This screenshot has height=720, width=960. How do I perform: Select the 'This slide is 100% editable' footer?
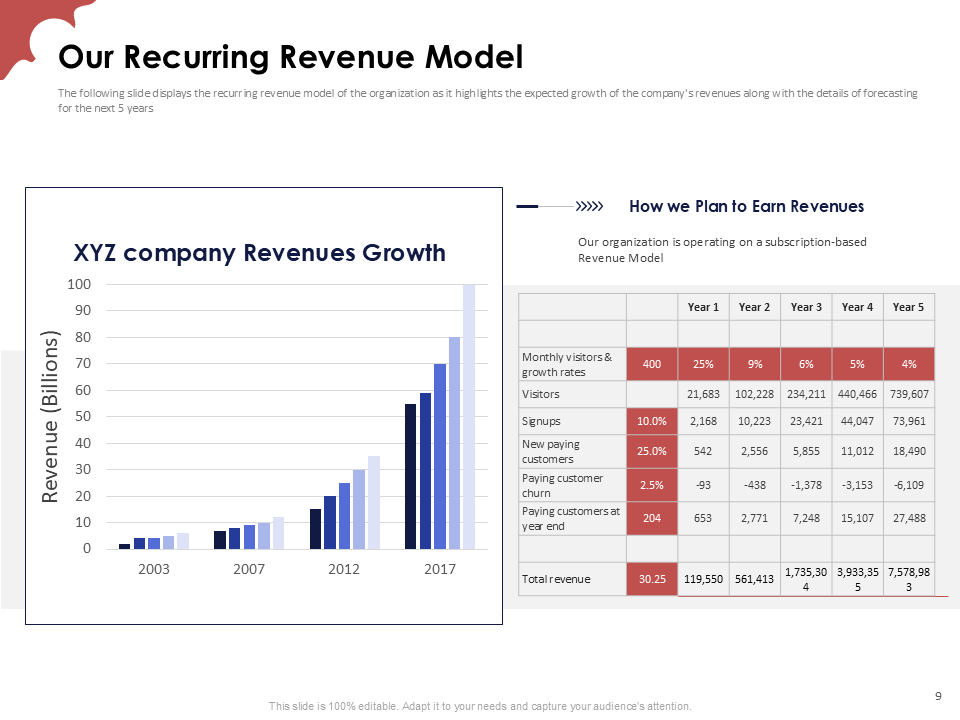coord(480,706)
